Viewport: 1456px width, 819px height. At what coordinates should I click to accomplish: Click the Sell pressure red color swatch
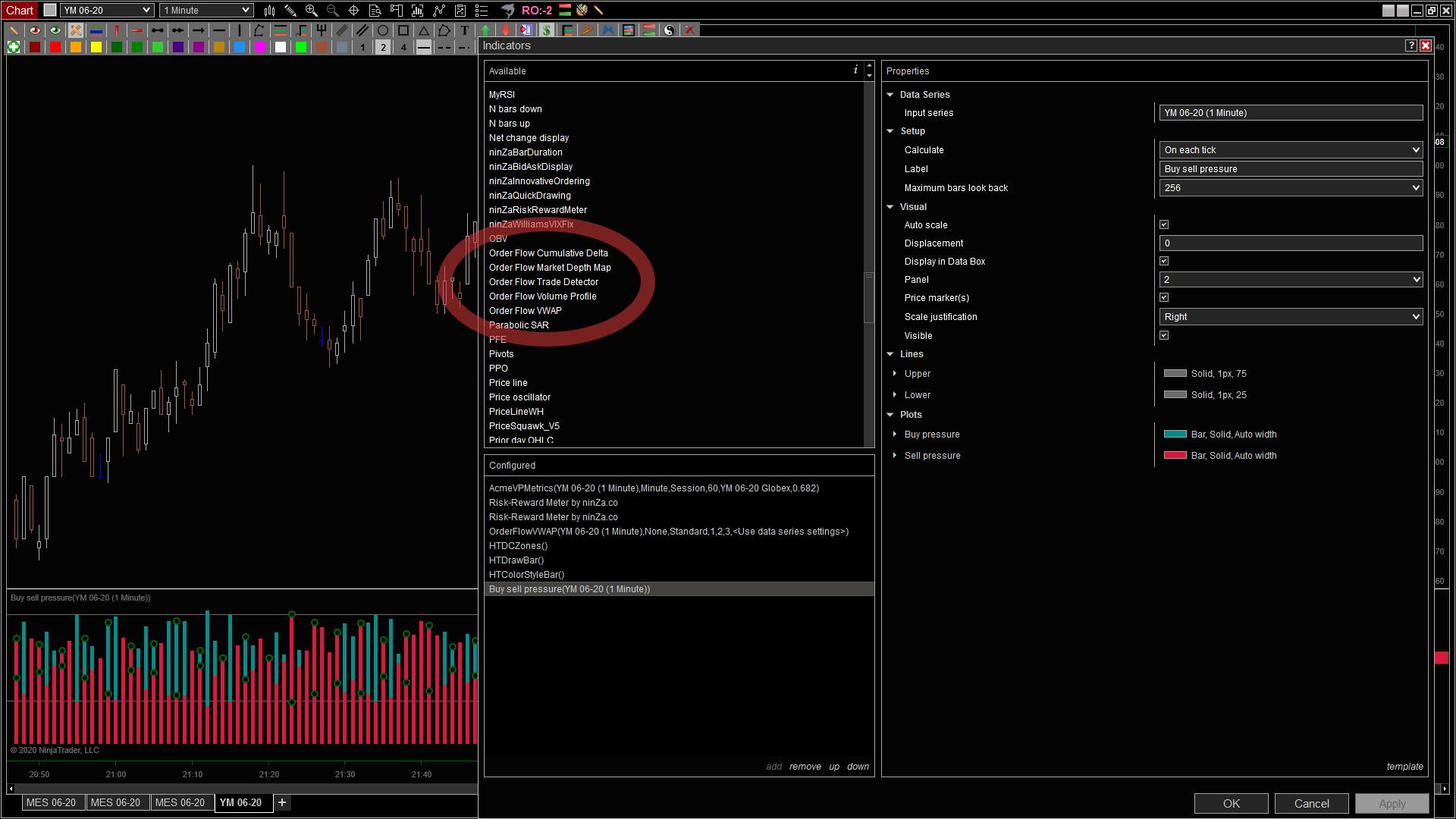pos(1175,456)
